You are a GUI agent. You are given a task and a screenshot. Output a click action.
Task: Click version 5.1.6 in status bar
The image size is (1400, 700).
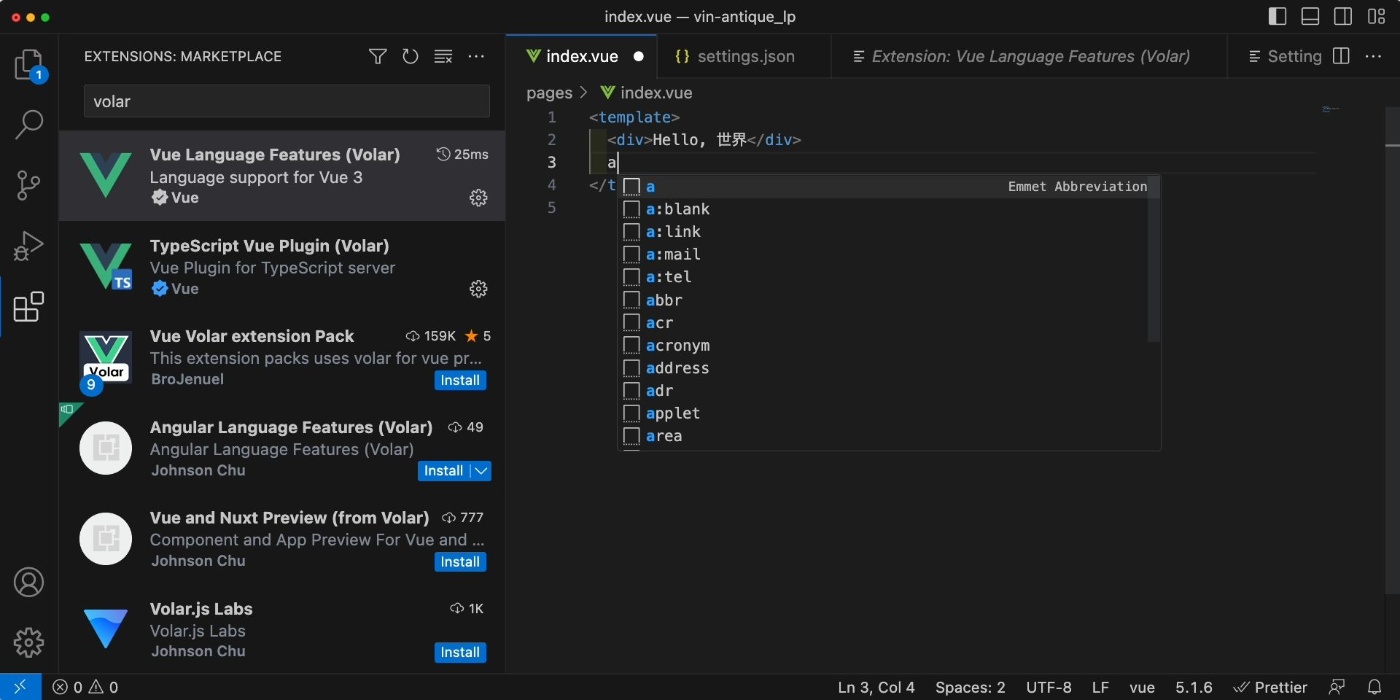1194,687
